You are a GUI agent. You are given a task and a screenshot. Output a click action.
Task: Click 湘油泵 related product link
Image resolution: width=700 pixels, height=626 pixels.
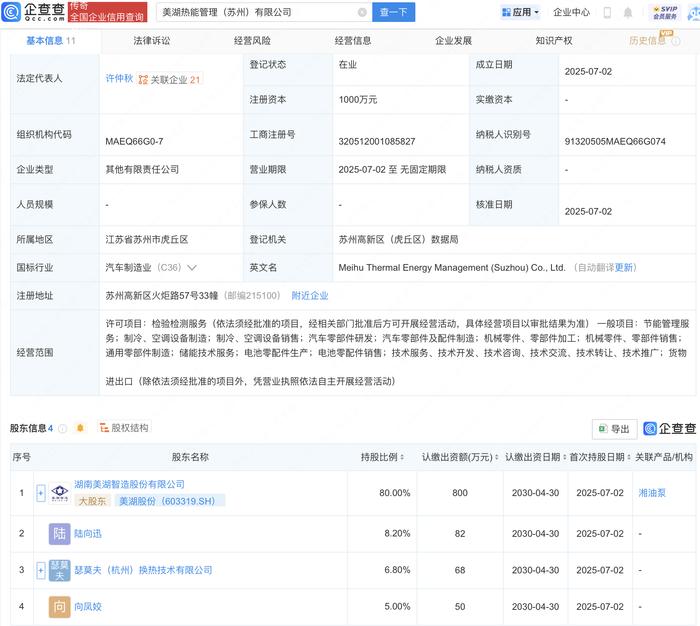[652, 493]
